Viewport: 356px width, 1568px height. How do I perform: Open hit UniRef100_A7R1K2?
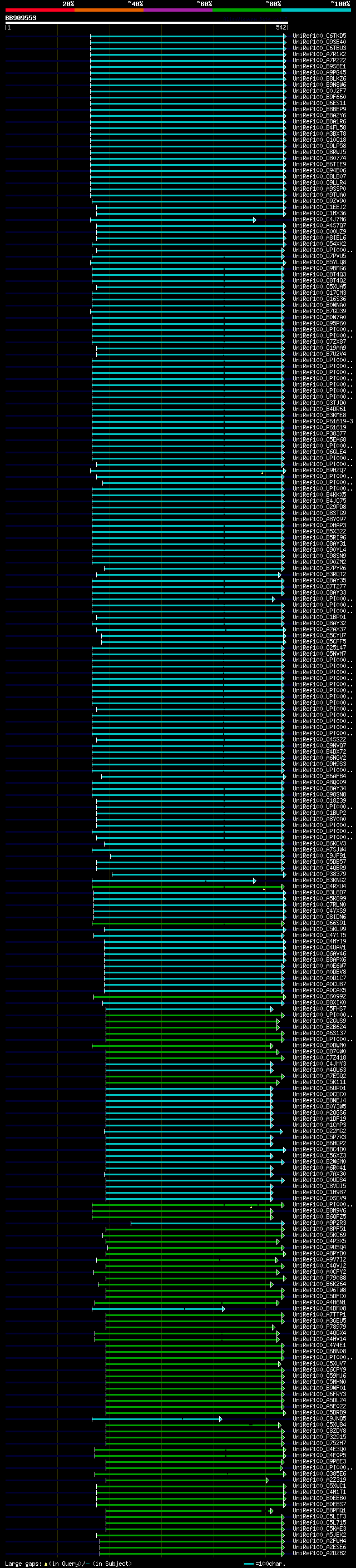point(319,54)
